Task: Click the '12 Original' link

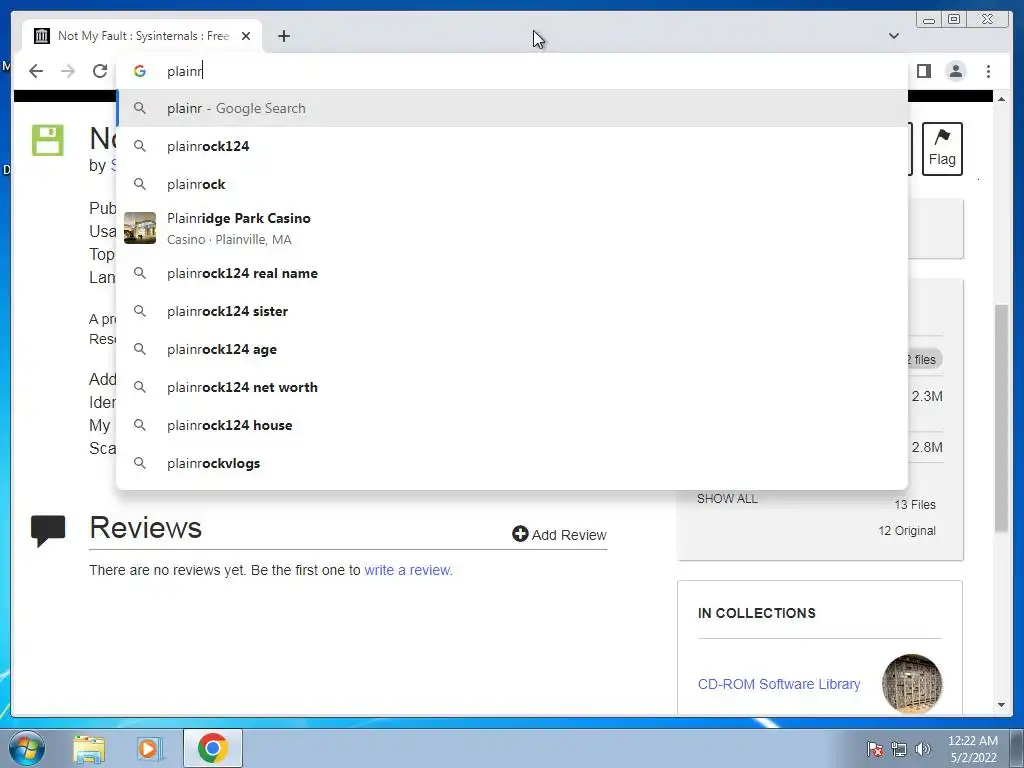Action: click(x=906, y=530)
